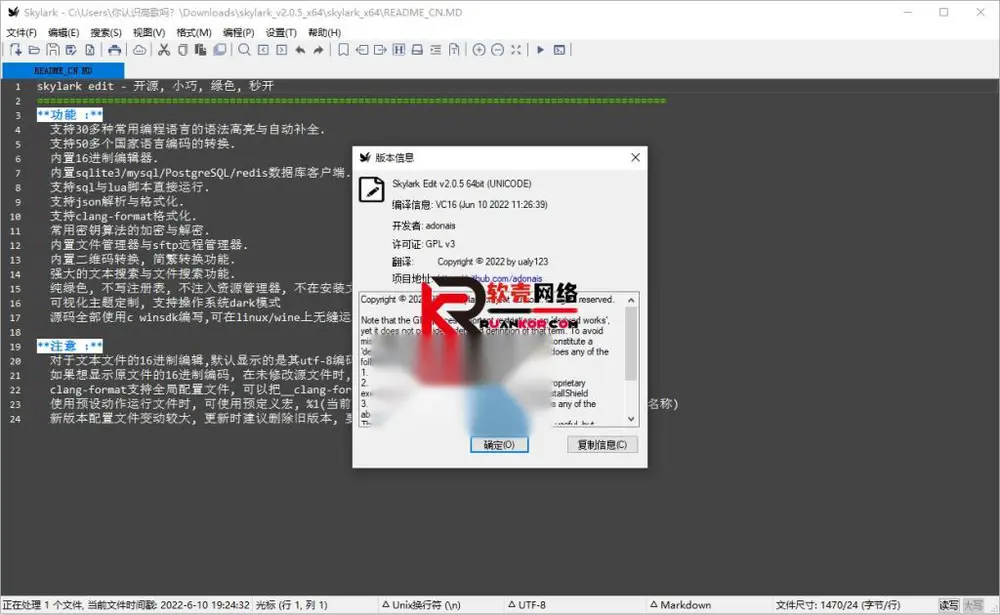Open the 设置(T) menu
The height and width of the screenshot is (615, 1000).
point(281,33)
